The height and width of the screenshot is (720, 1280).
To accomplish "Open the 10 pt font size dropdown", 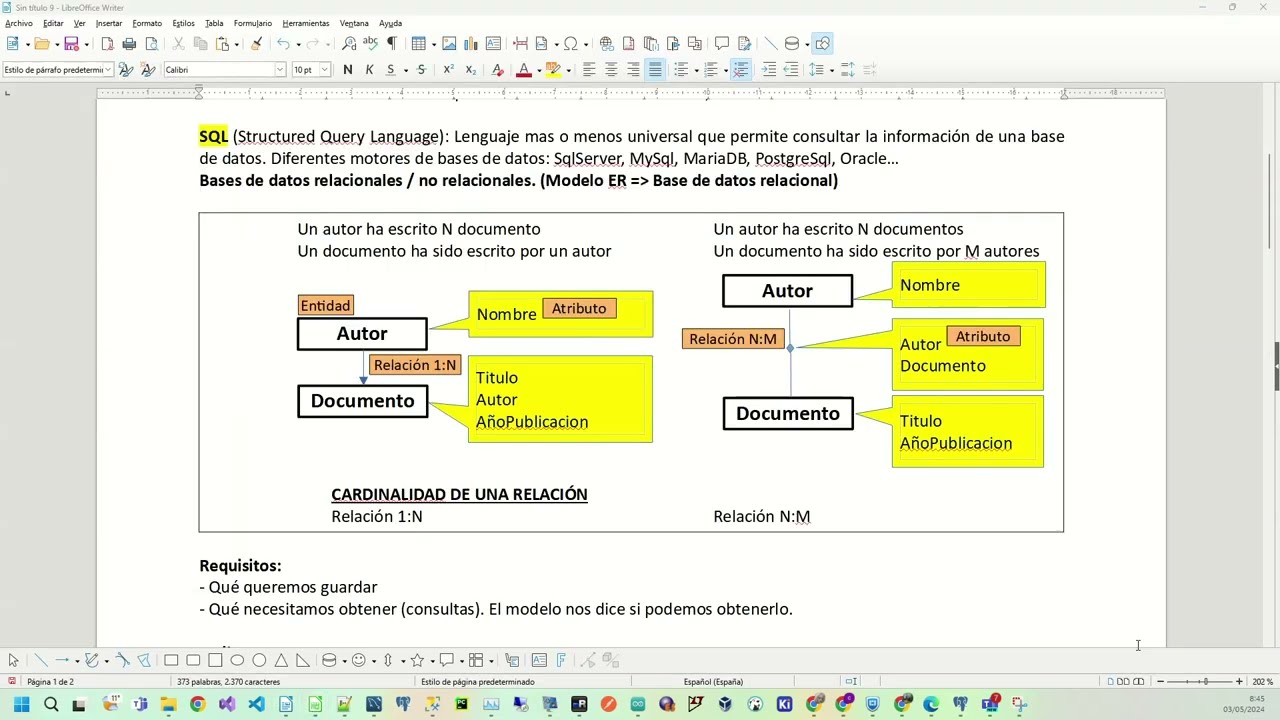I will (325, 70).
